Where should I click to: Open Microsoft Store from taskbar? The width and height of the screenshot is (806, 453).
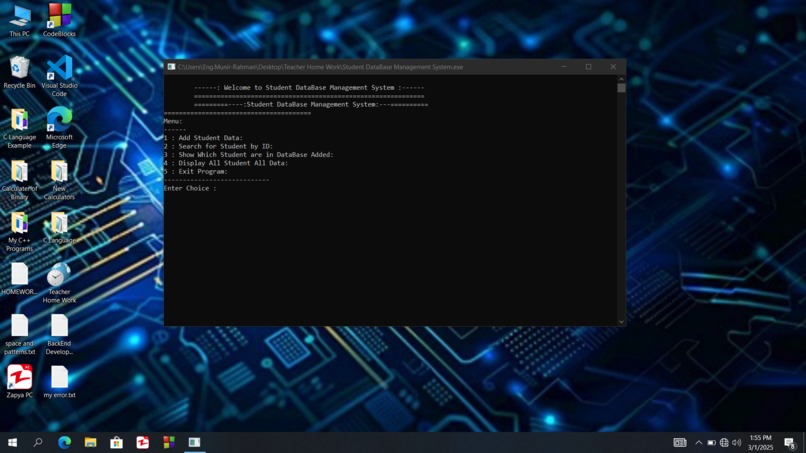point(117,442)
